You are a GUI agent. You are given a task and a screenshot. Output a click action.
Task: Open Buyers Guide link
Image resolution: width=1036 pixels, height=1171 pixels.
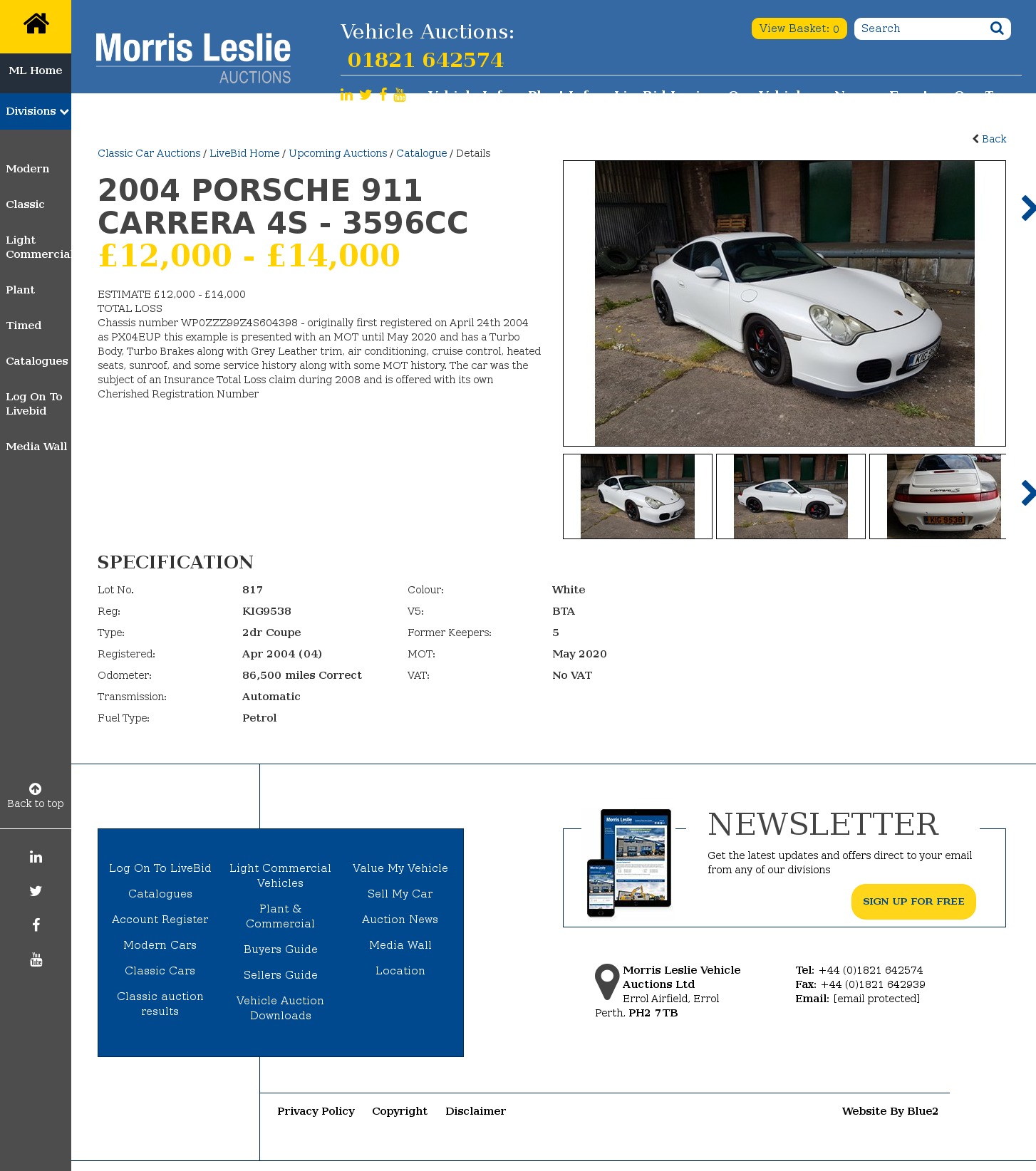click(x=281, y=949)
